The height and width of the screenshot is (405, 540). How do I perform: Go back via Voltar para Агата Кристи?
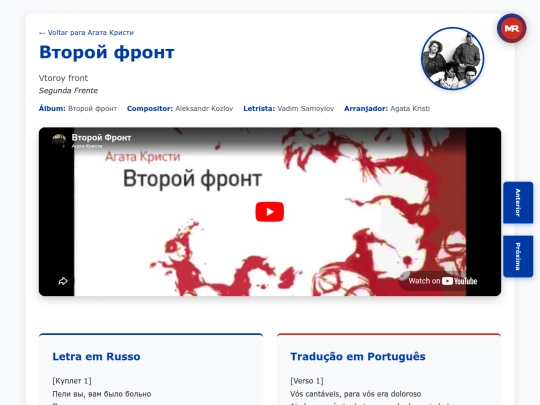(86, 33)
